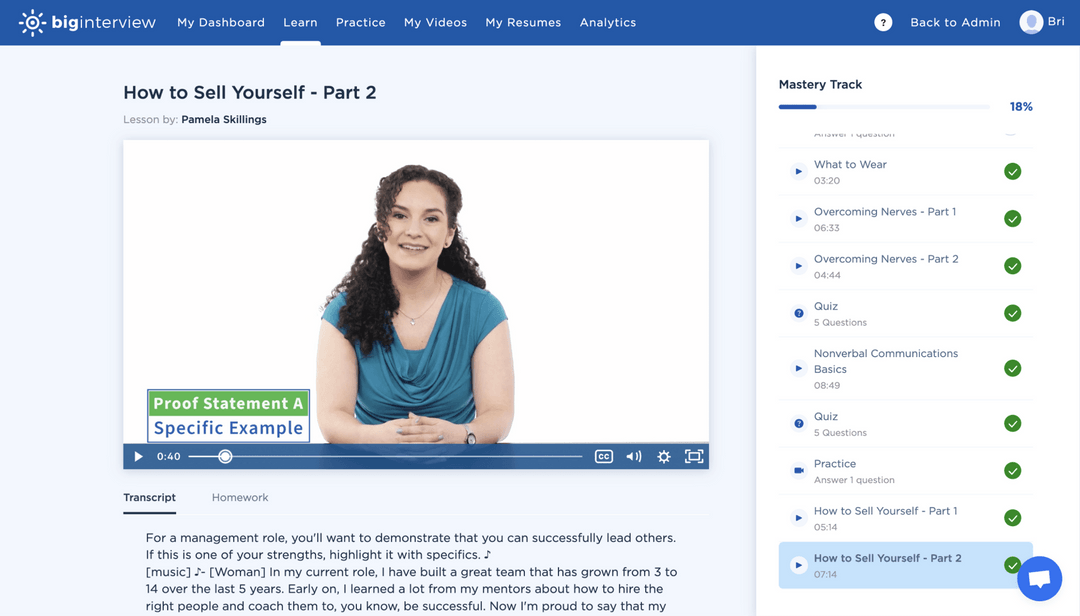Viewport: 1080px width, 616px height.
Task: Click the green checkmark for the Practice item
Action: 1012,470
